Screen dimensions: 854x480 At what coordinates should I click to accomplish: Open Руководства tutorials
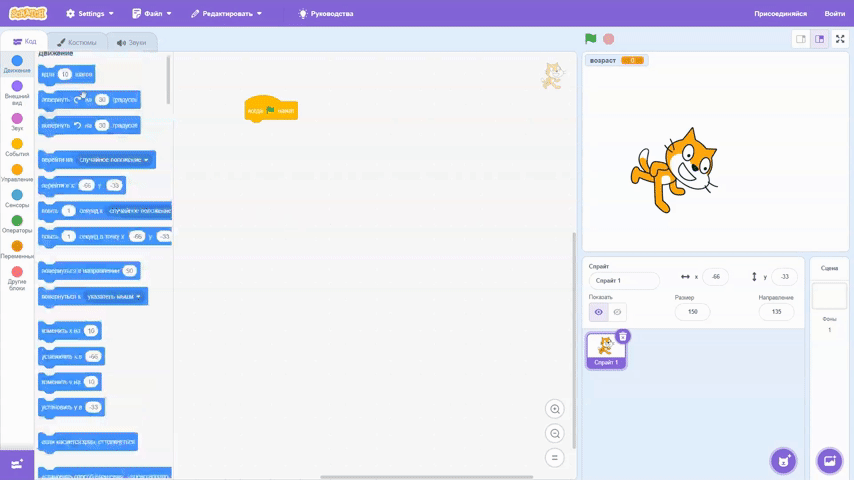pos(326,14)
